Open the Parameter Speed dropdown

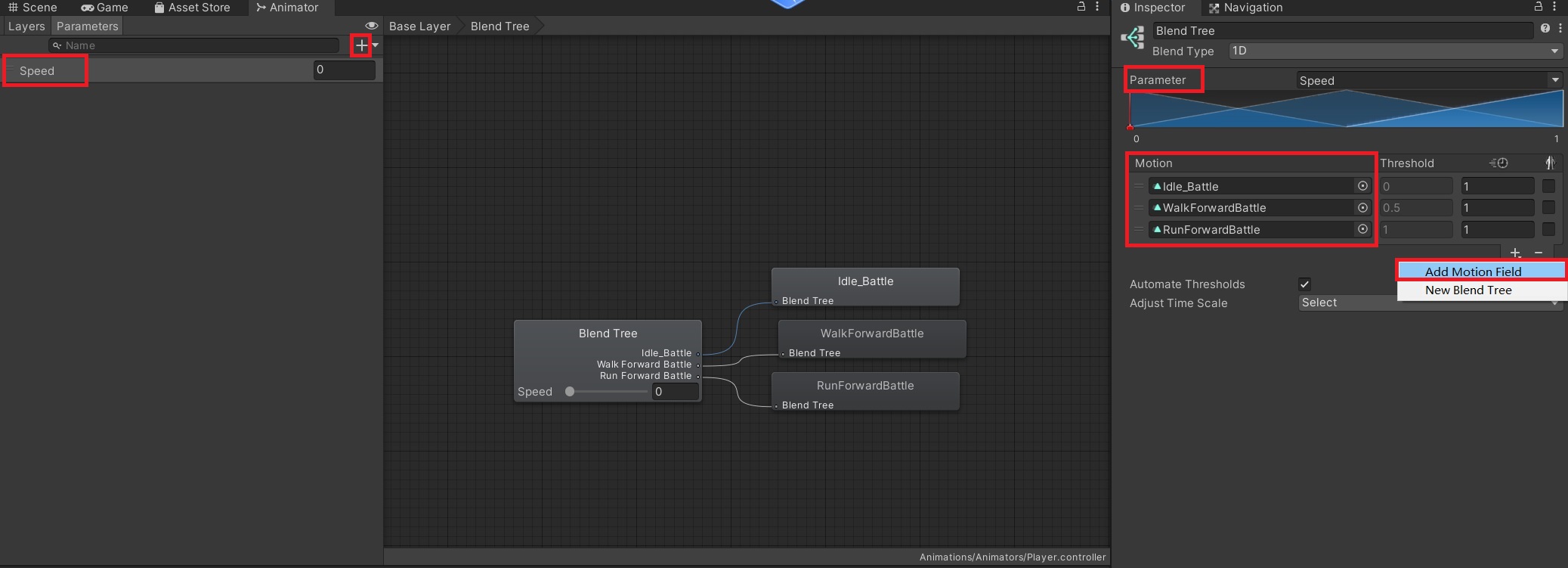coord(1428,80)
